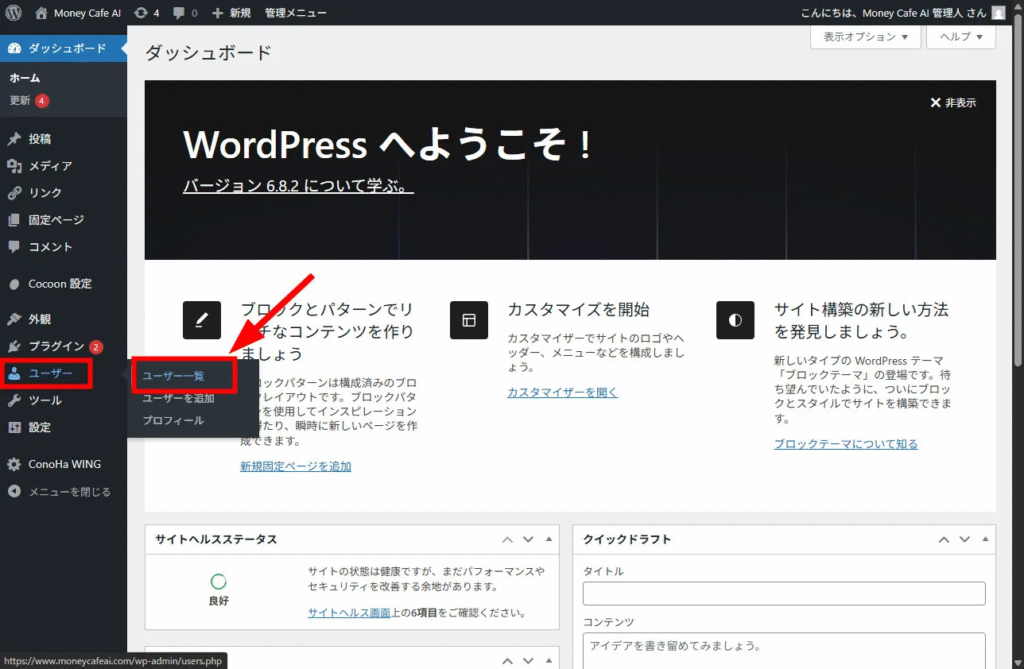This screenshot has width=1024, height=669.
Task: Click the ダッシュボード page heading
Action: click(208, 52)
